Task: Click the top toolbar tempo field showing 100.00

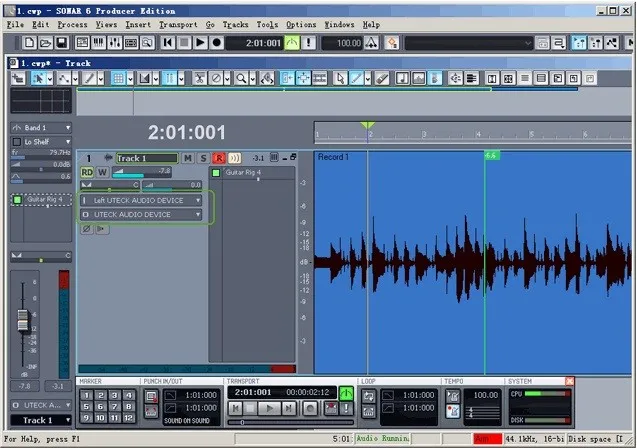Action: click(x=342, y=43)
